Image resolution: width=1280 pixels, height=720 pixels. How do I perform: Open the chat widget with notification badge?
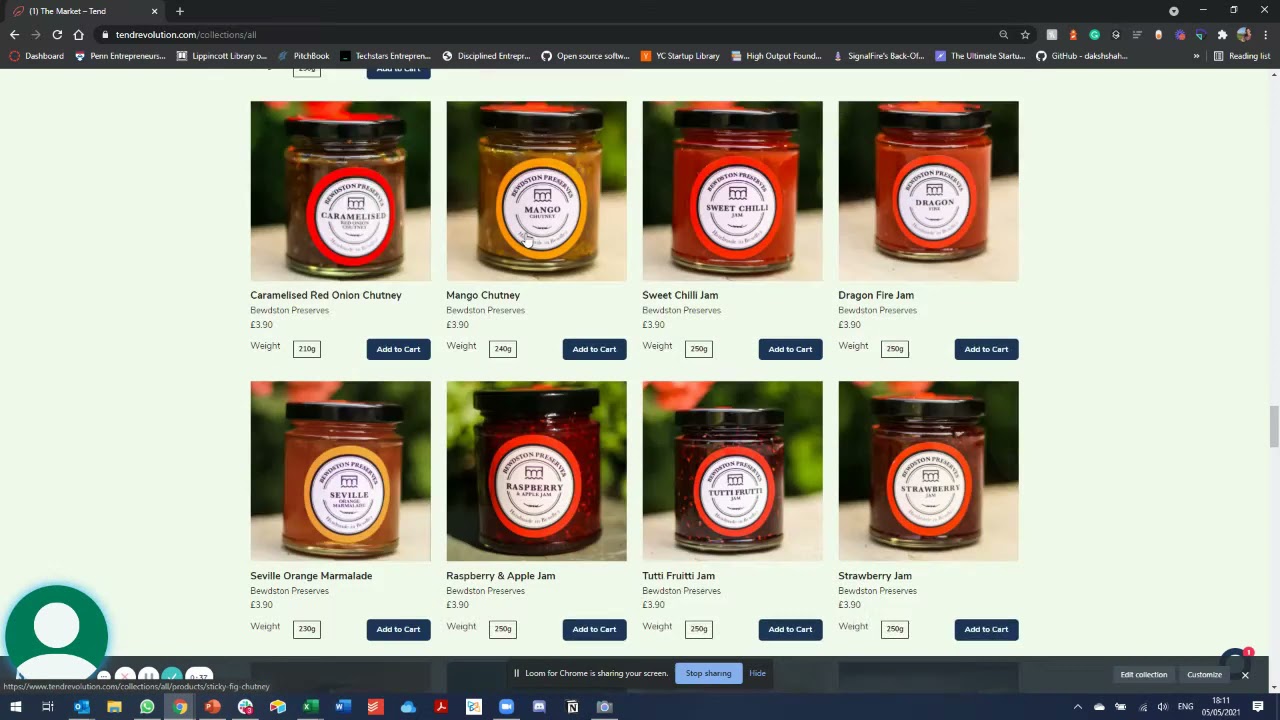click(x=1236, y=660)
